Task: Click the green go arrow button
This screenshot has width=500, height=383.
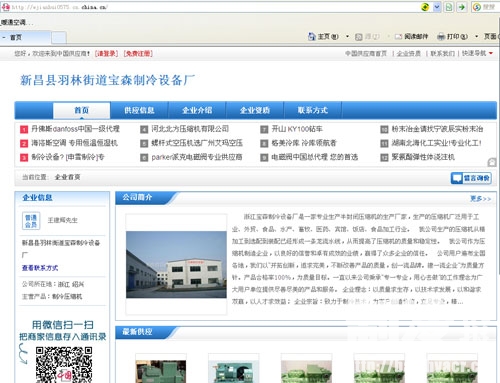Action: coord(461,7)
